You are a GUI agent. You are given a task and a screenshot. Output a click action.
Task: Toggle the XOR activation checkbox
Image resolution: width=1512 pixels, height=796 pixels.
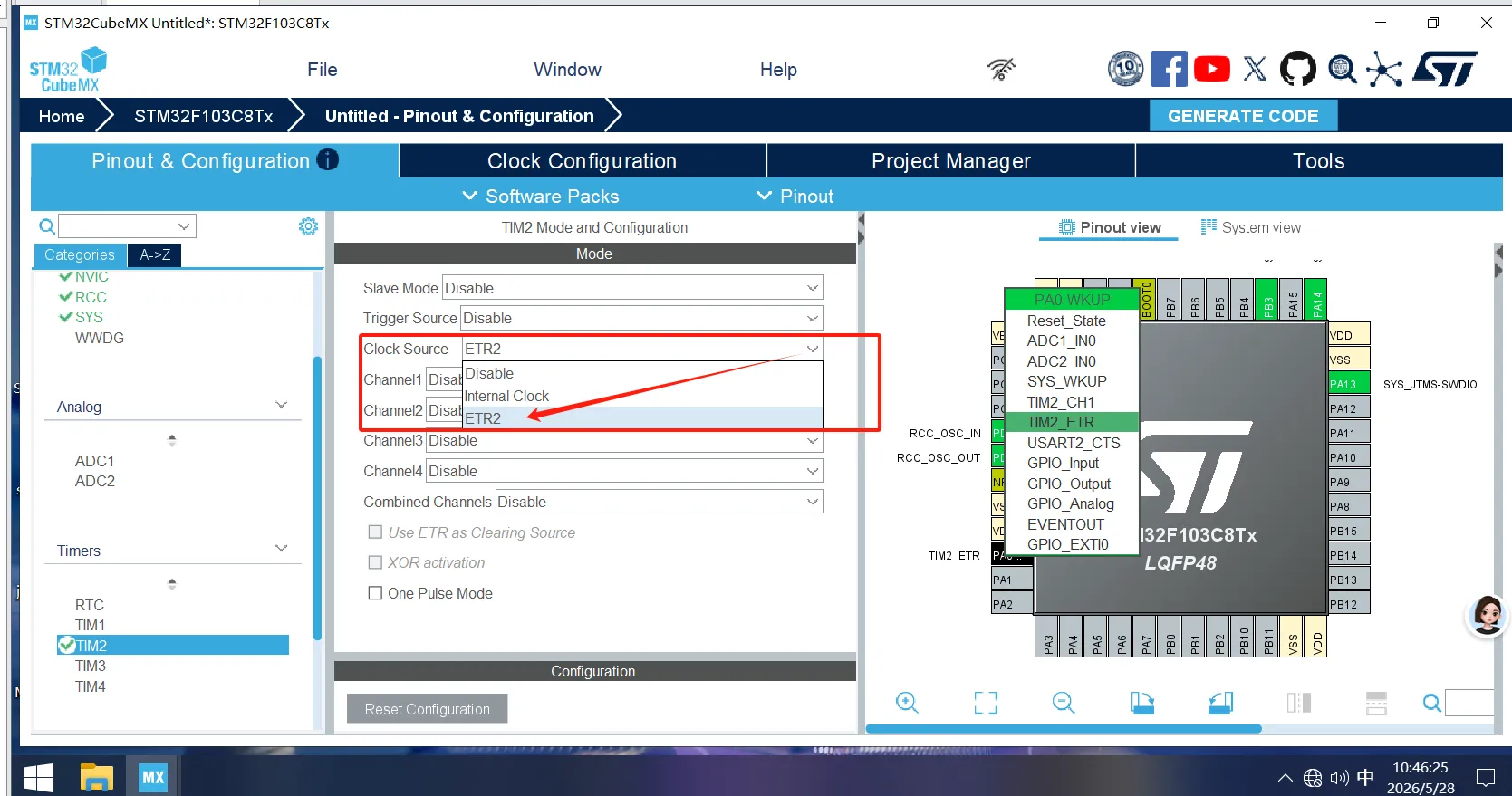[375, 562]
